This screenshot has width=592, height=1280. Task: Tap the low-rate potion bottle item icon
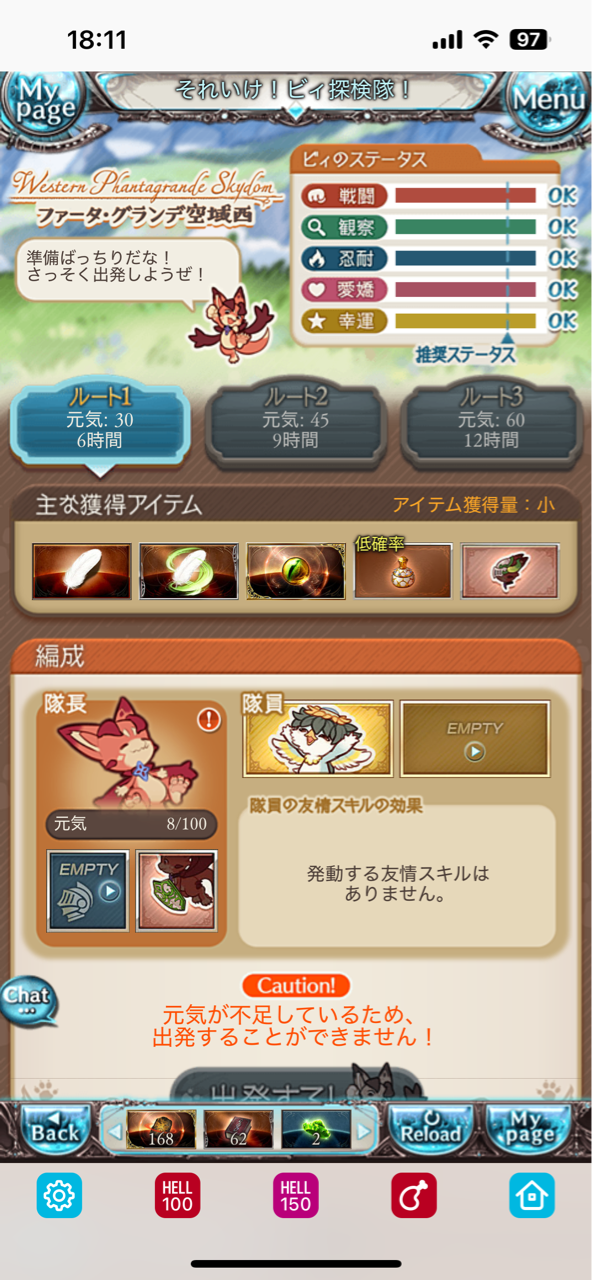pos(403,571)
